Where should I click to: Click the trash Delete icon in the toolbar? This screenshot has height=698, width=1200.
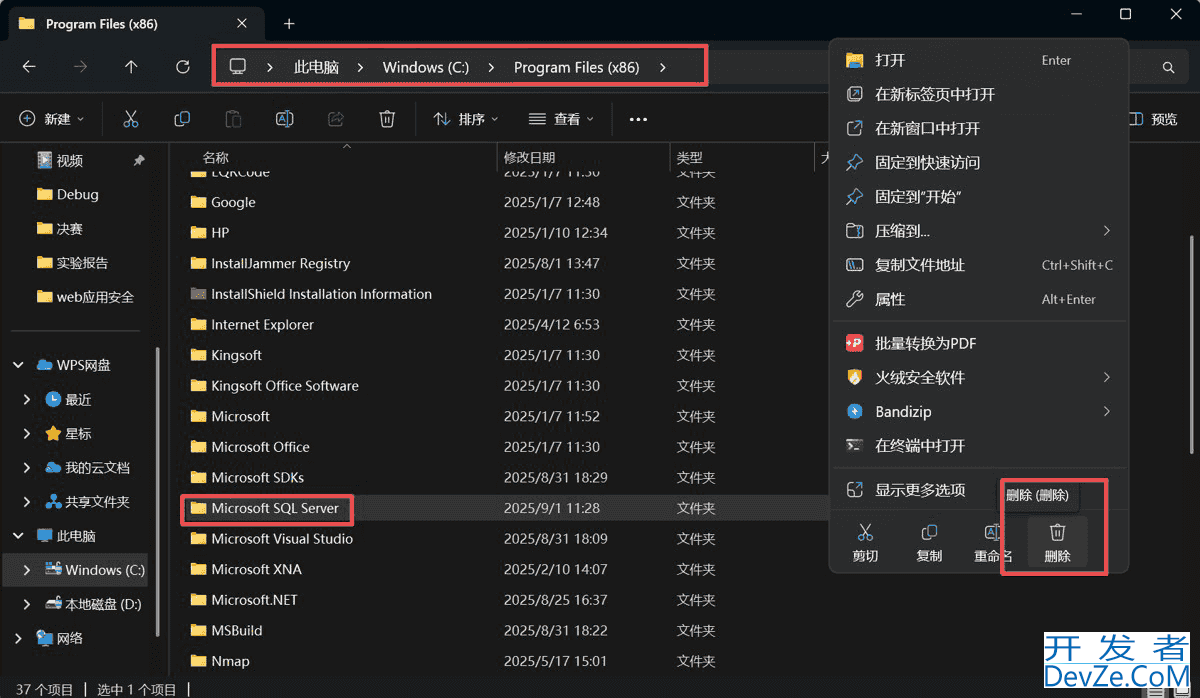click(x=387, y=118)
